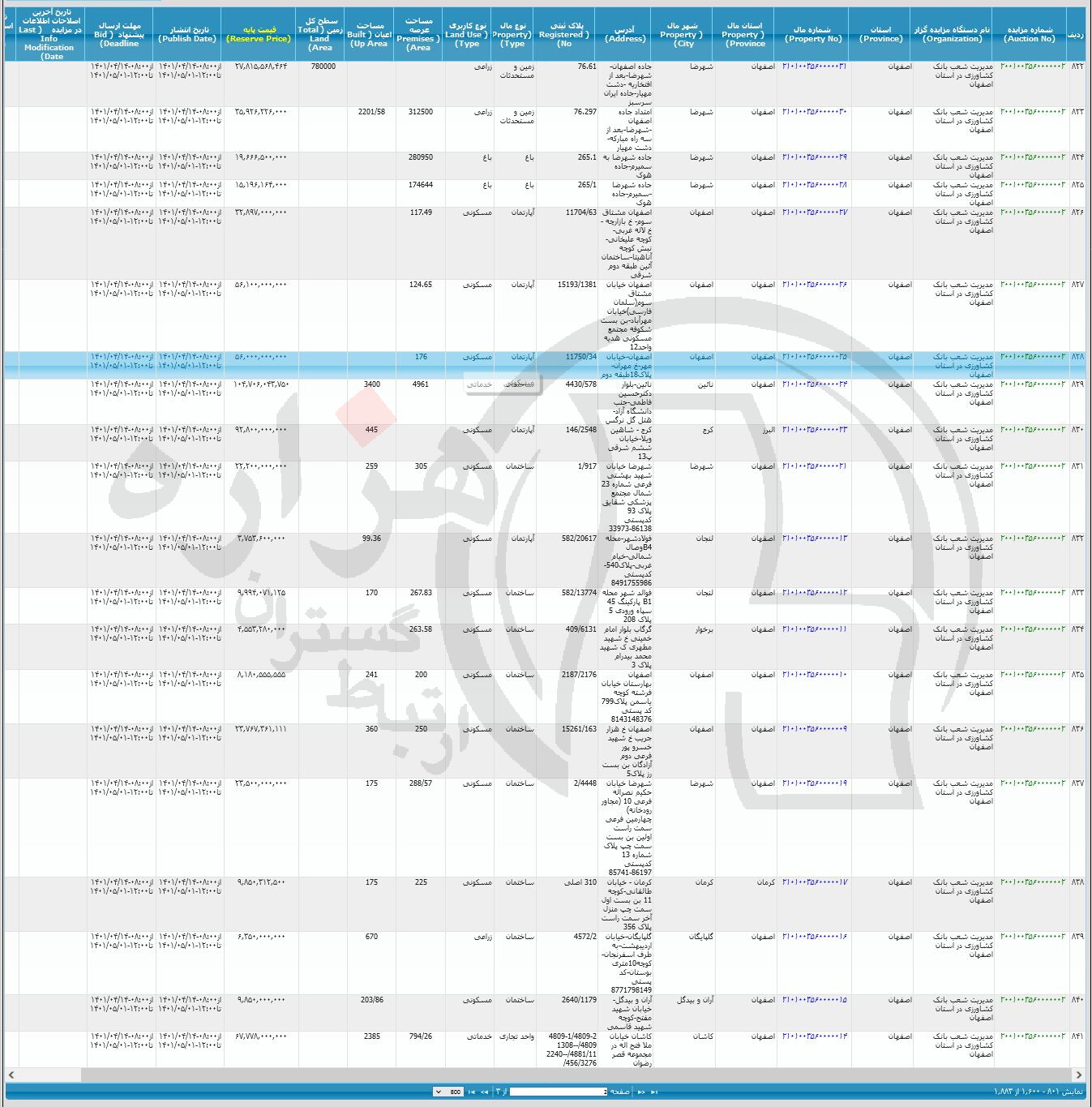Click the city cell کاشان
The image size is (1092, 1107).
[x=703, y=1036]
